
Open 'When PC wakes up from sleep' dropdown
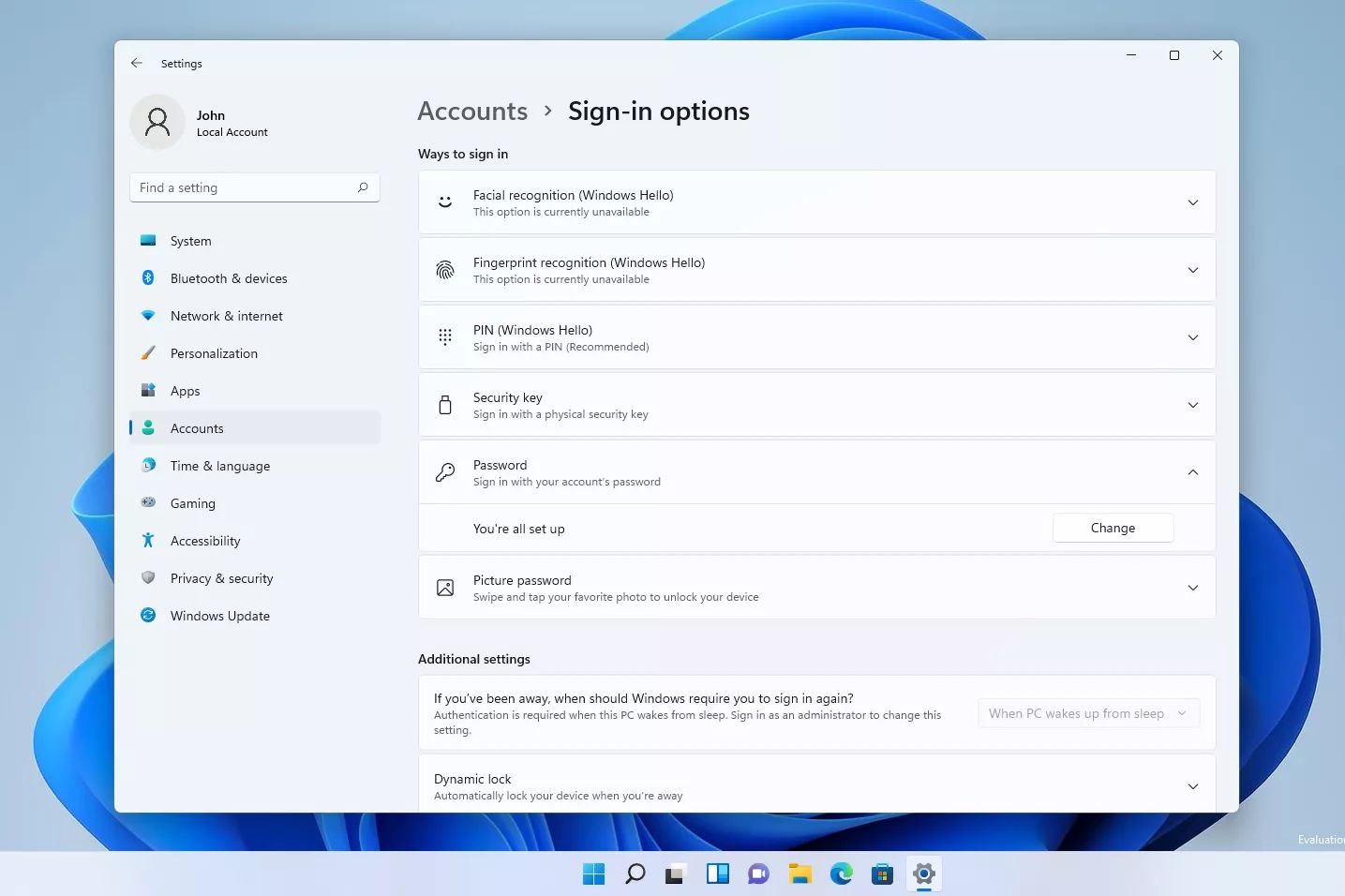click(1088, 713)
